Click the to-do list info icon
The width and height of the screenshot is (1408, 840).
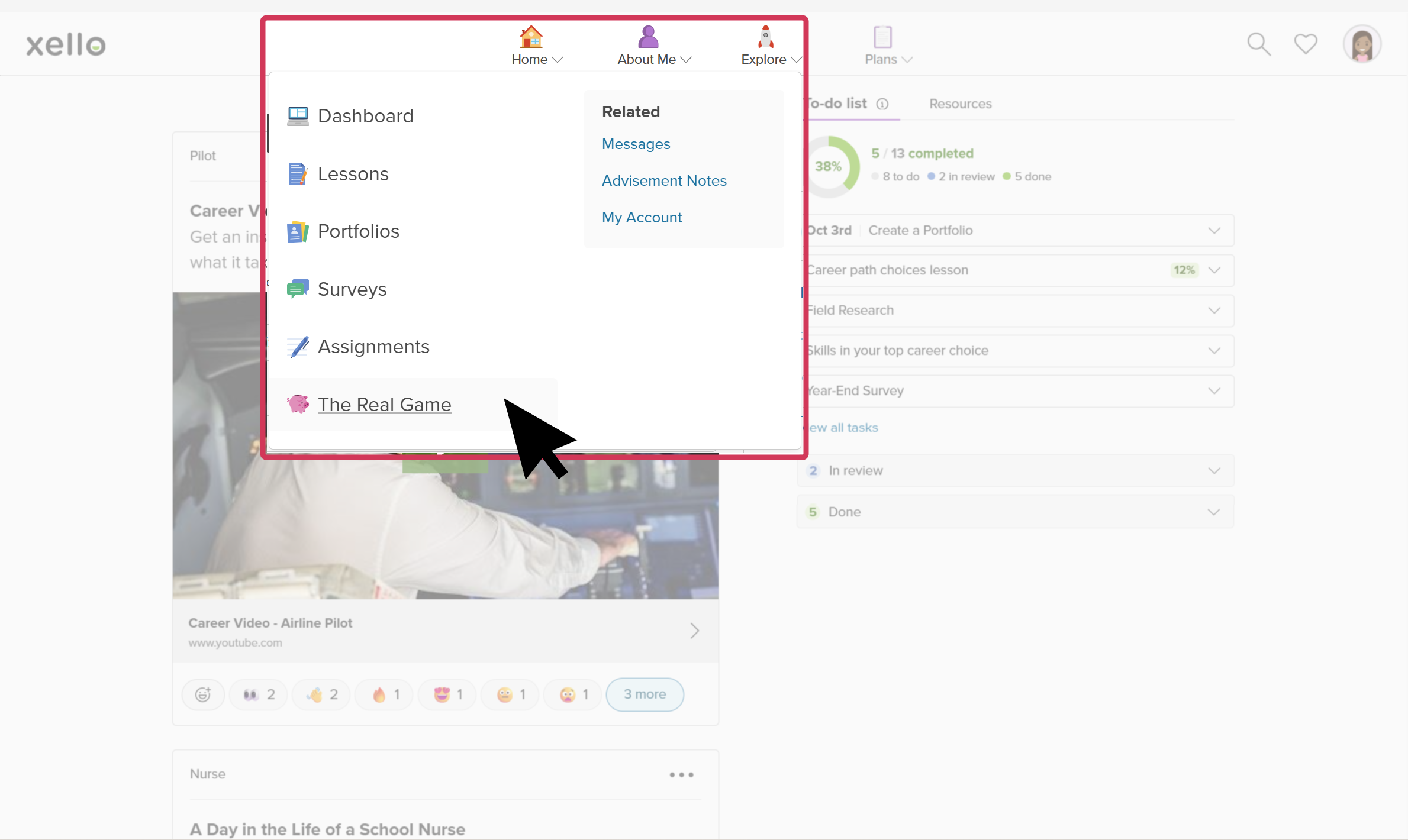882,104
